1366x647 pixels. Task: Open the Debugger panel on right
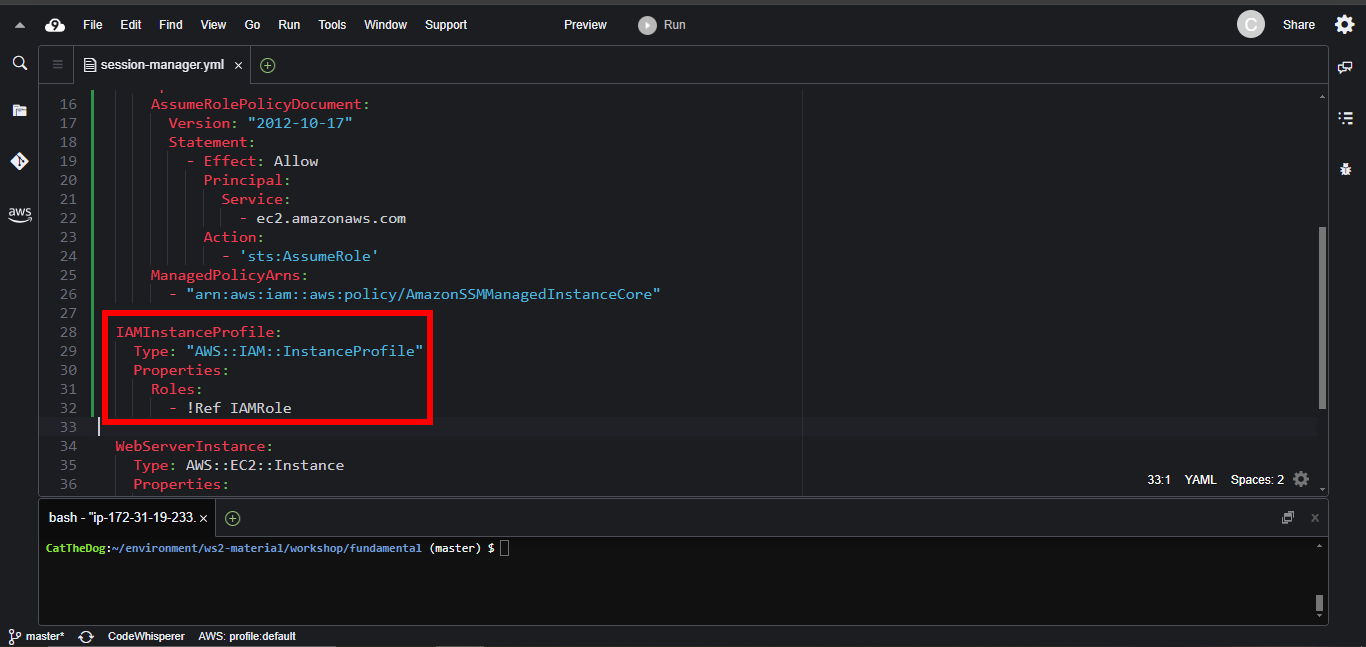pos(1345,169)
